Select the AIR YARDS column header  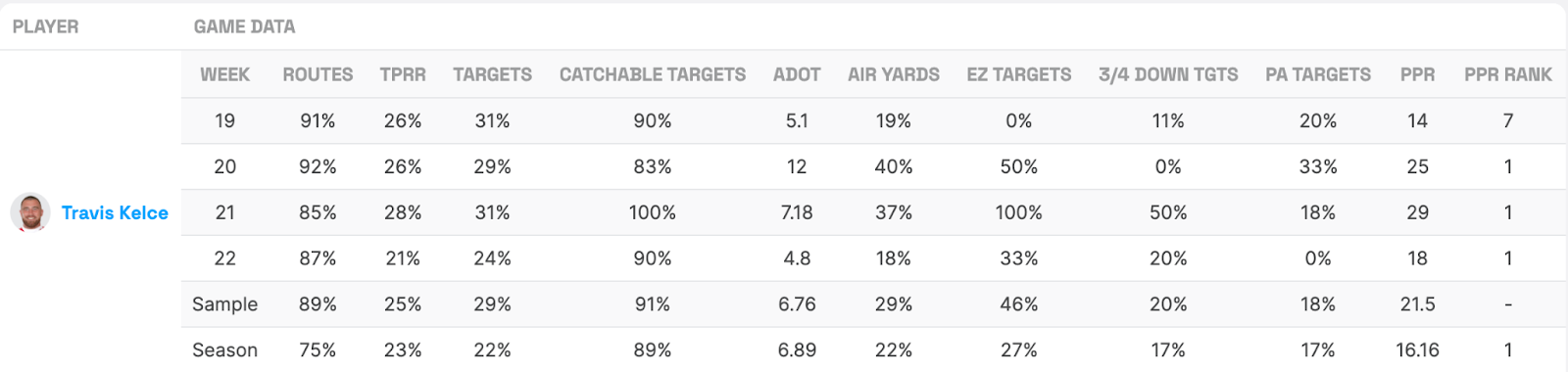[x=894, y=74]
